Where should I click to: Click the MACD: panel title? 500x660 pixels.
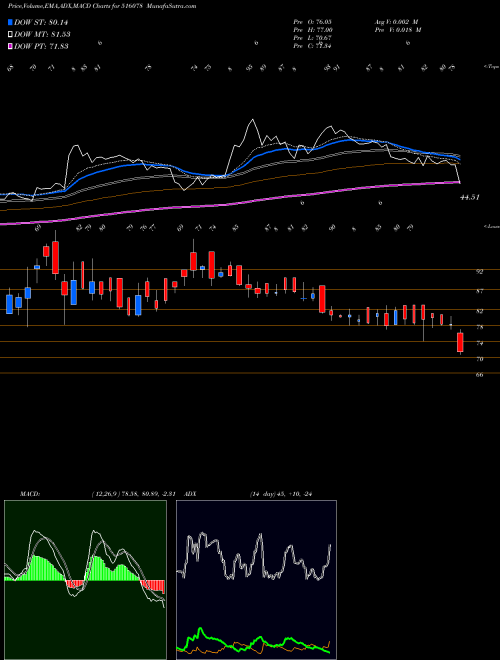(x=29, y=494)
